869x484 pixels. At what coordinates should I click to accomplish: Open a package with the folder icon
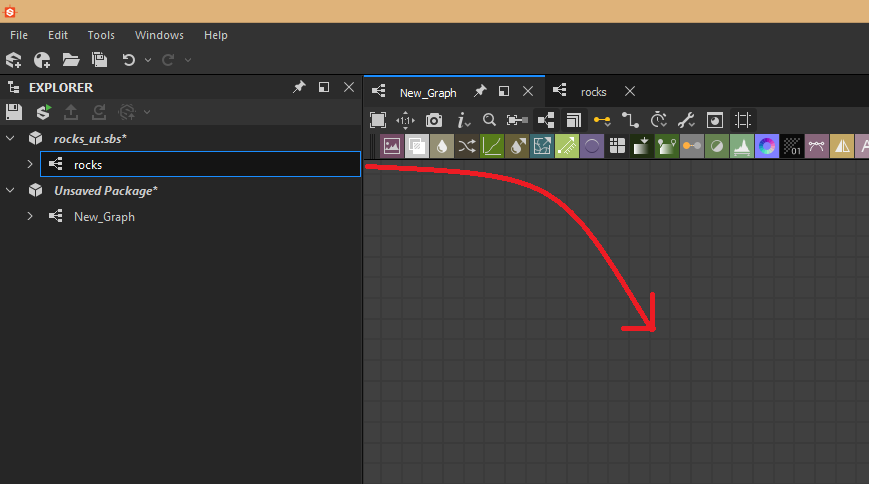point(71,60)
